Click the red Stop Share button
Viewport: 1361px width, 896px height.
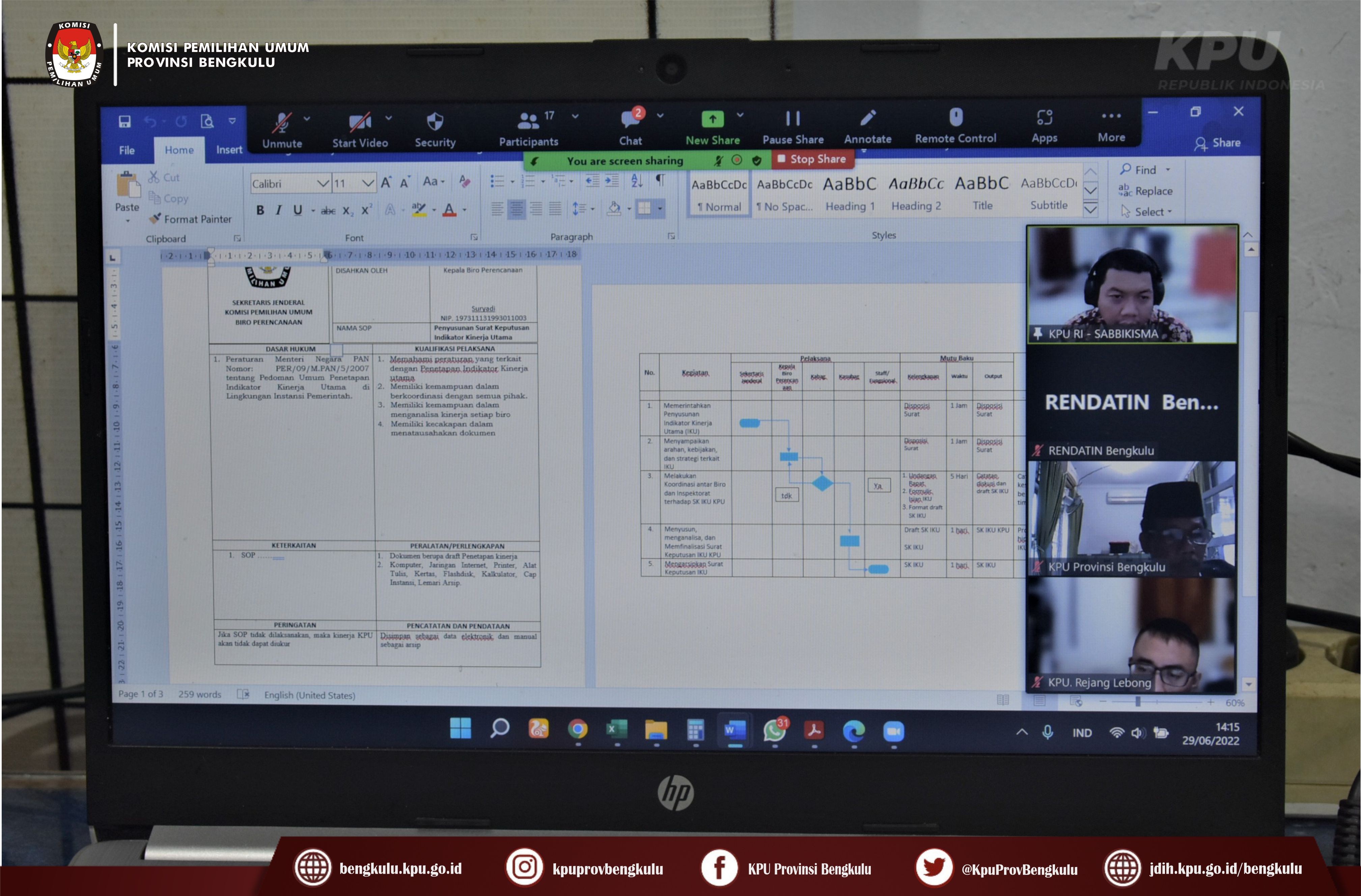[813, 160]
